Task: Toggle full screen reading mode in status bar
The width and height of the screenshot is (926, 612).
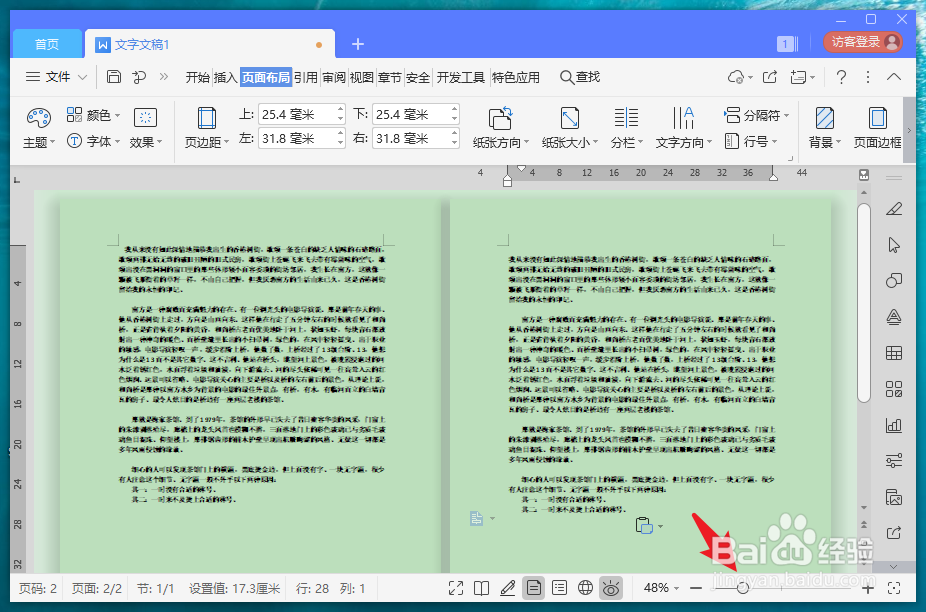Action: (x=456, y=588)
